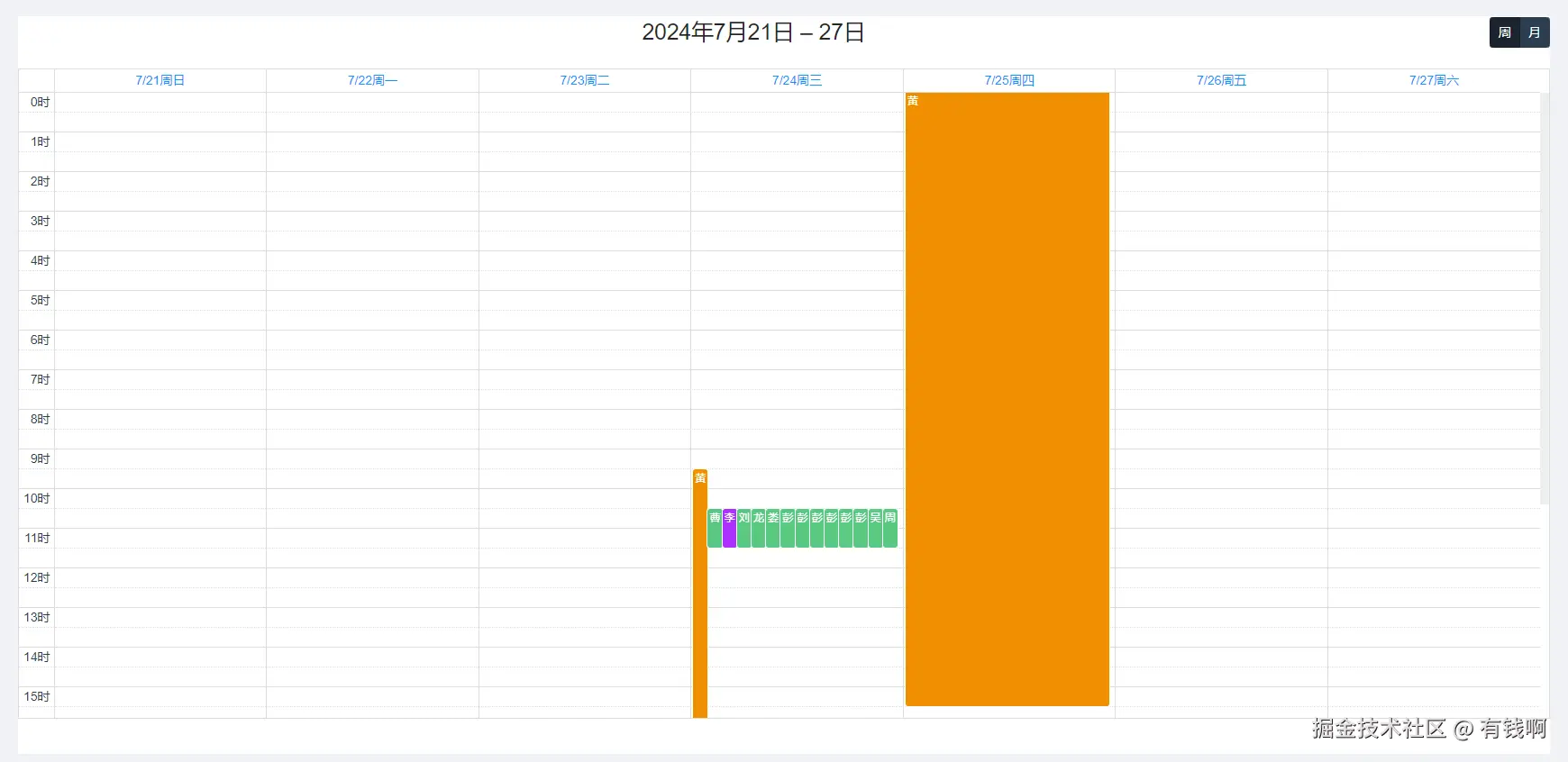The image size is (1568, 762).
Task: Select the green 娄 event block
Action: pos(772,528)
